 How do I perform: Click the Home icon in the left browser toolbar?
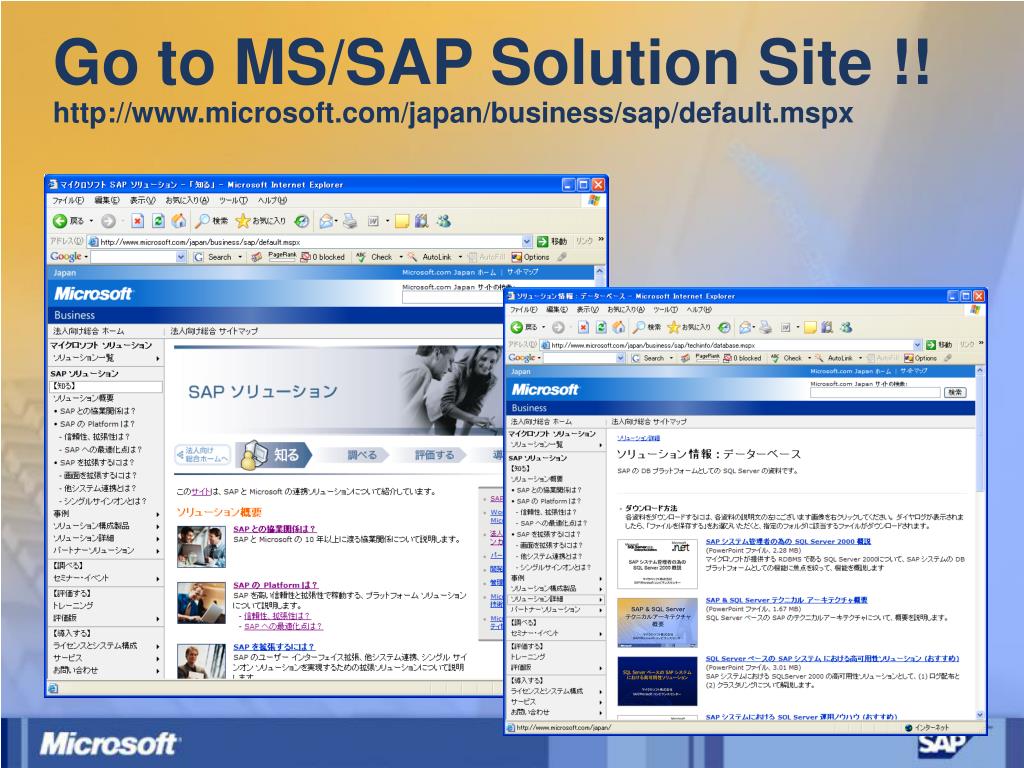coord(178,220)
